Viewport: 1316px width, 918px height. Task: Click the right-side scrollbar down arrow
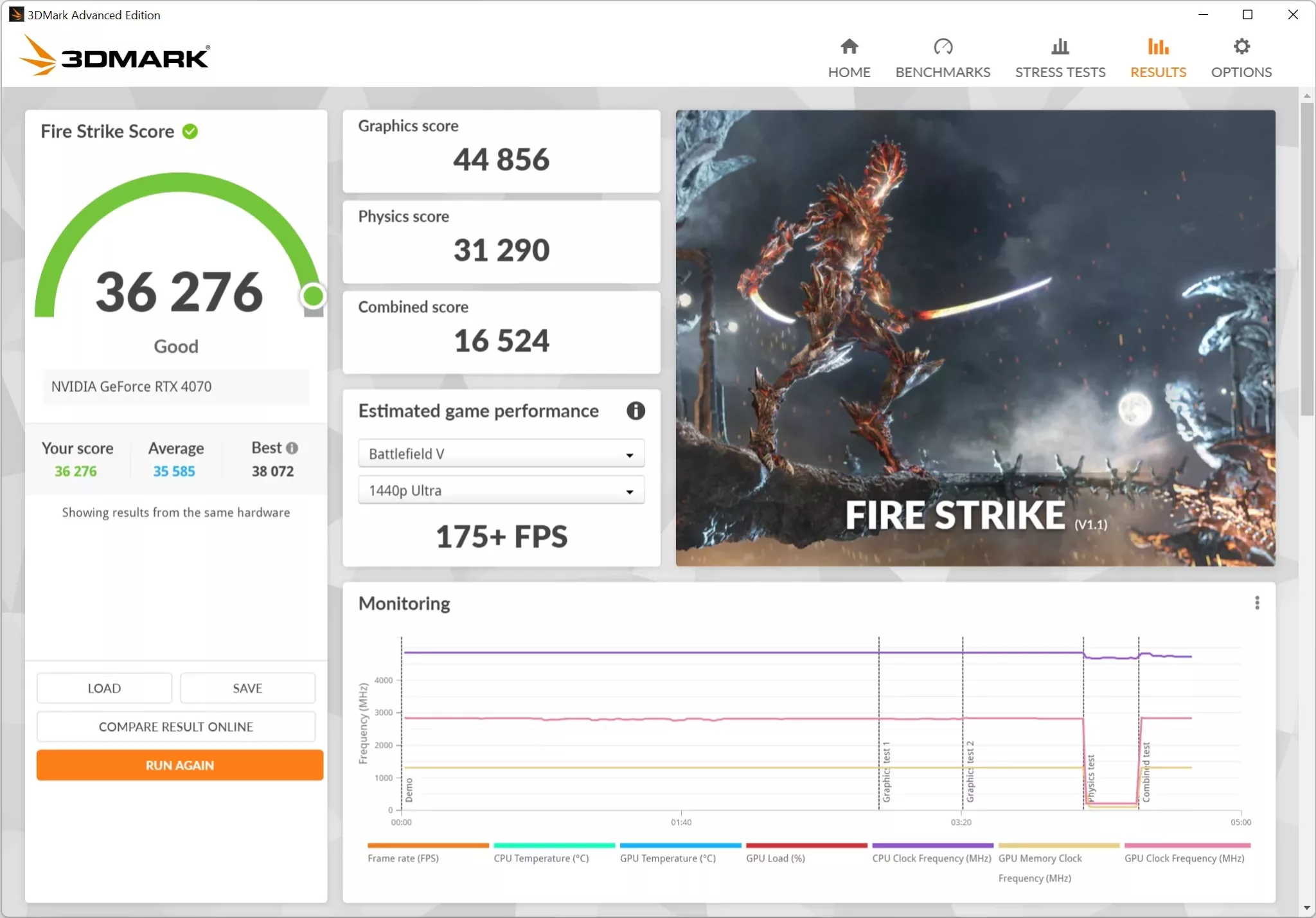(1308, 907)
